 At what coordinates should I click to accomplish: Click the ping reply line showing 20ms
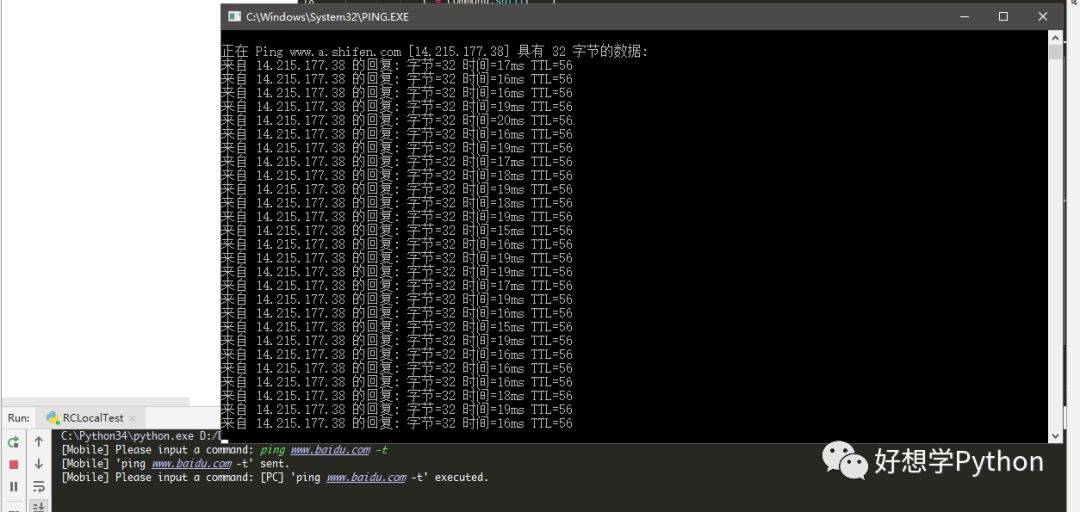pyautogui.click(x=397, y=121)
